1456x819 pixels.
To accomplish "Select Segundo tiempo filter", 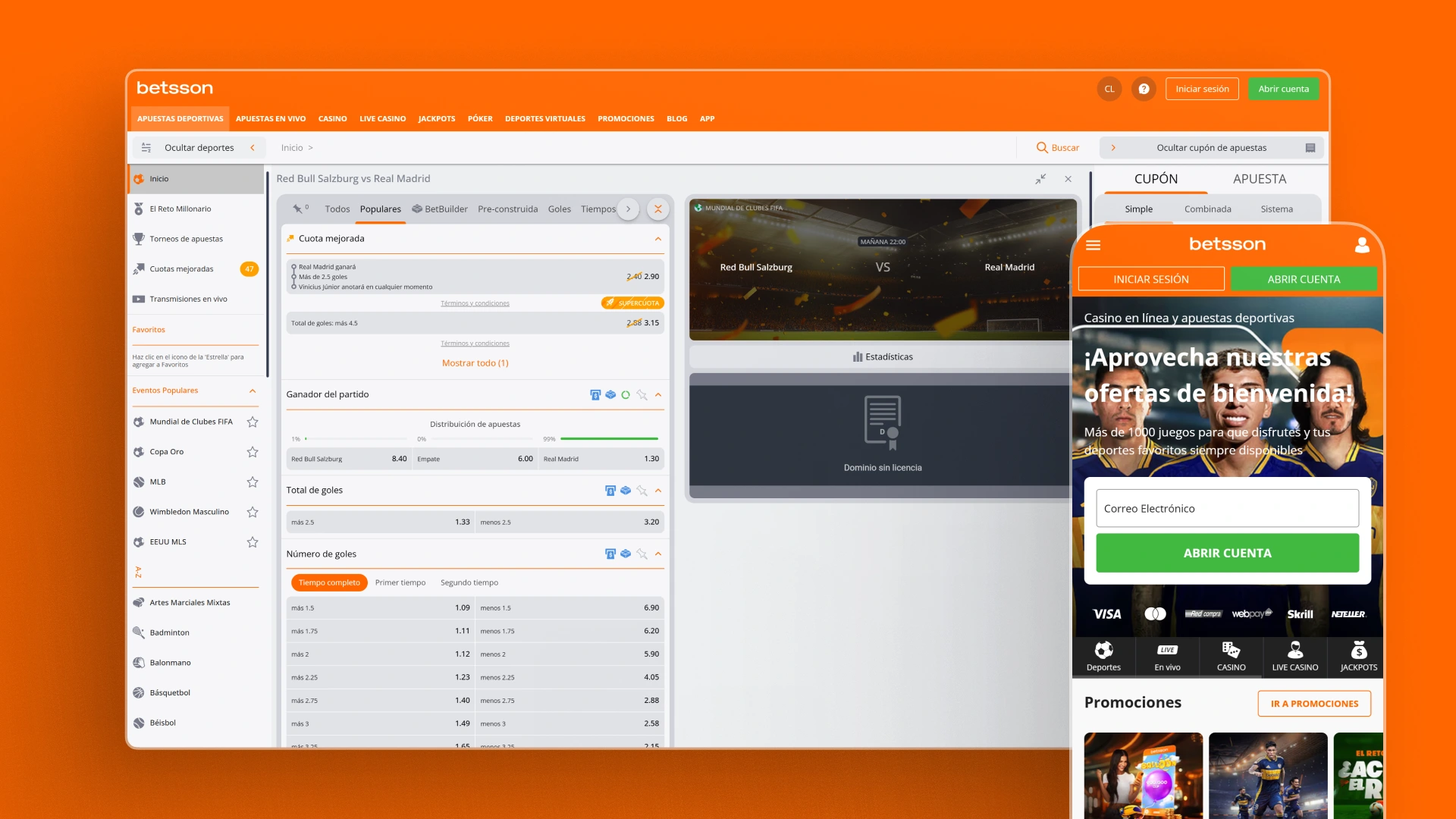I will (x=469, y=583).
